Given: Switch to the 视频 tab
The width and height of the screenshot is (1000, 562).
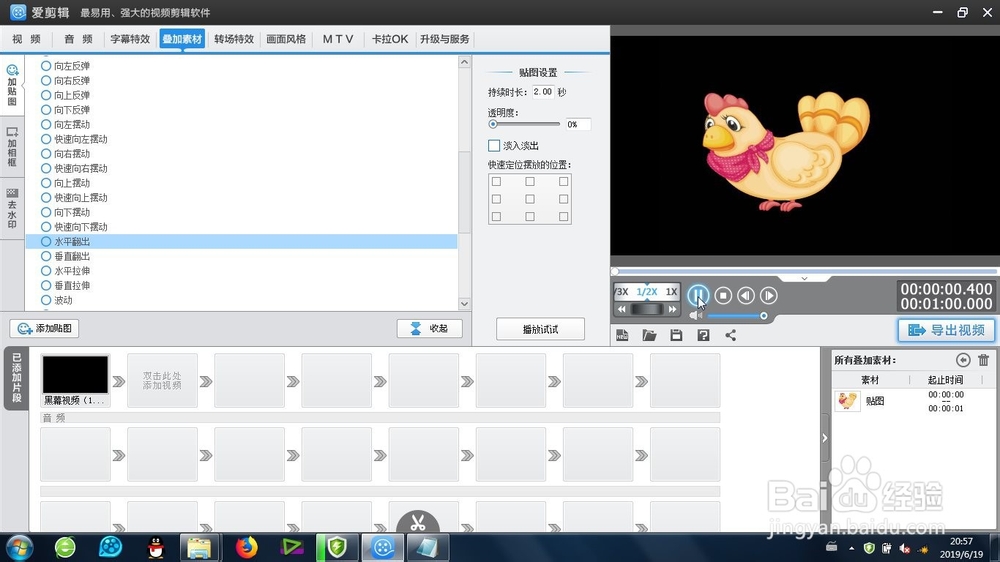Looking at the screenshot, I should coord(27,39).
